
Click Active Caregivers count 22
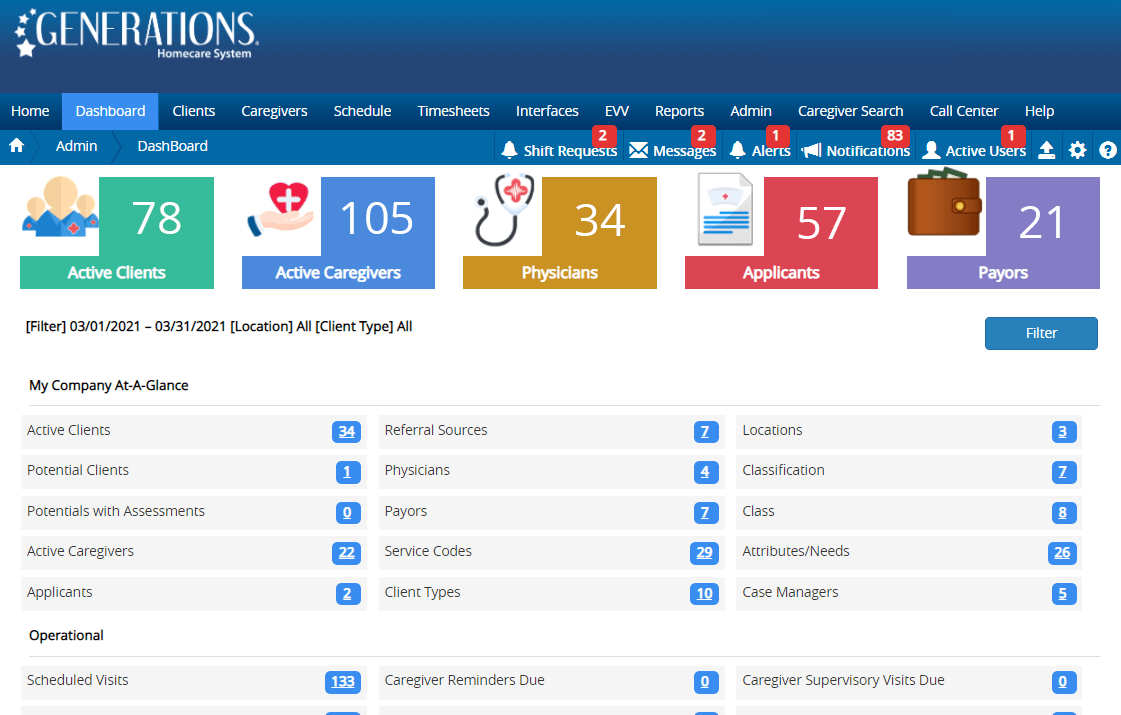click(x=347, y=553)
